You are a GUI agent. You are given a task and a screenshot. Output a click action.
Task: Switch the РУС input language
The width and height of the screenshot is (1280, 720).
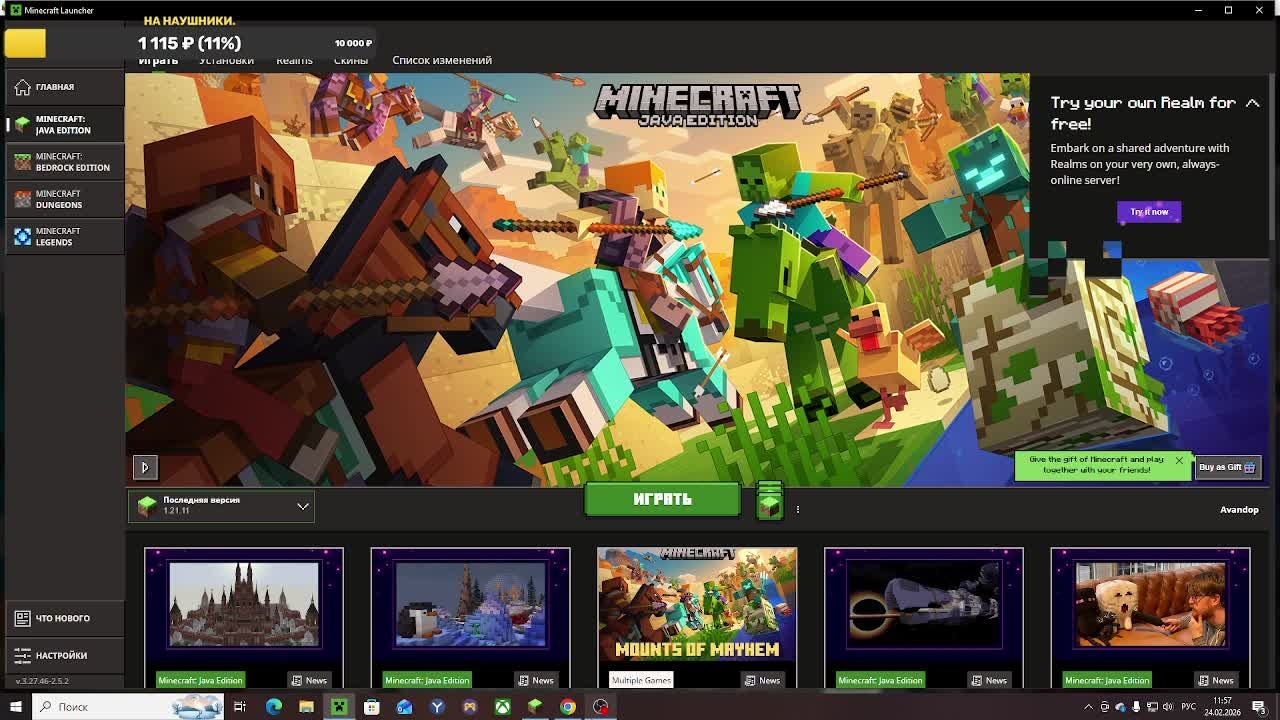[x=1189, y=707]
